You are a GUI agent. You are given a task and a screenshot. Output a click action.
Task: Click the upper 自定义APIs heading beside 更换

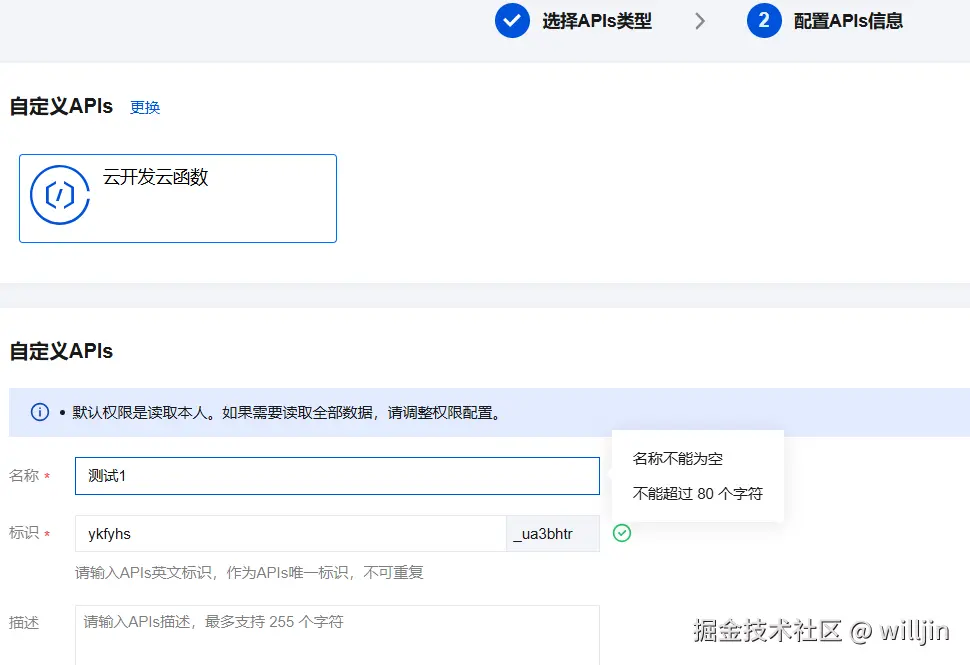(x=61, y=106)
